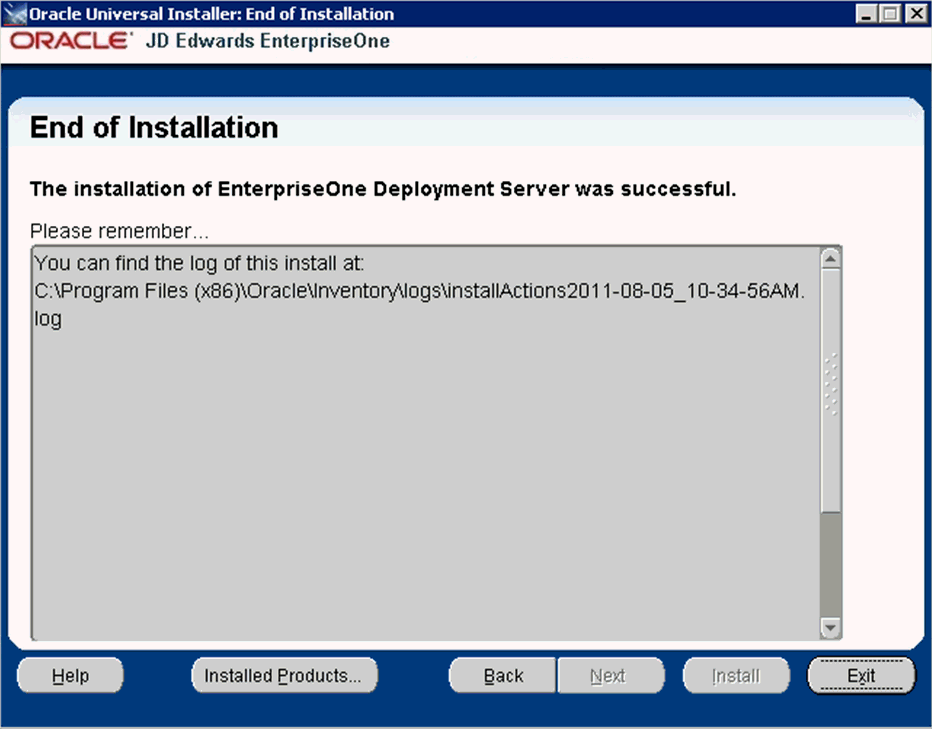
Task: Click the "installation was successful" message
Action: [383, 189]
